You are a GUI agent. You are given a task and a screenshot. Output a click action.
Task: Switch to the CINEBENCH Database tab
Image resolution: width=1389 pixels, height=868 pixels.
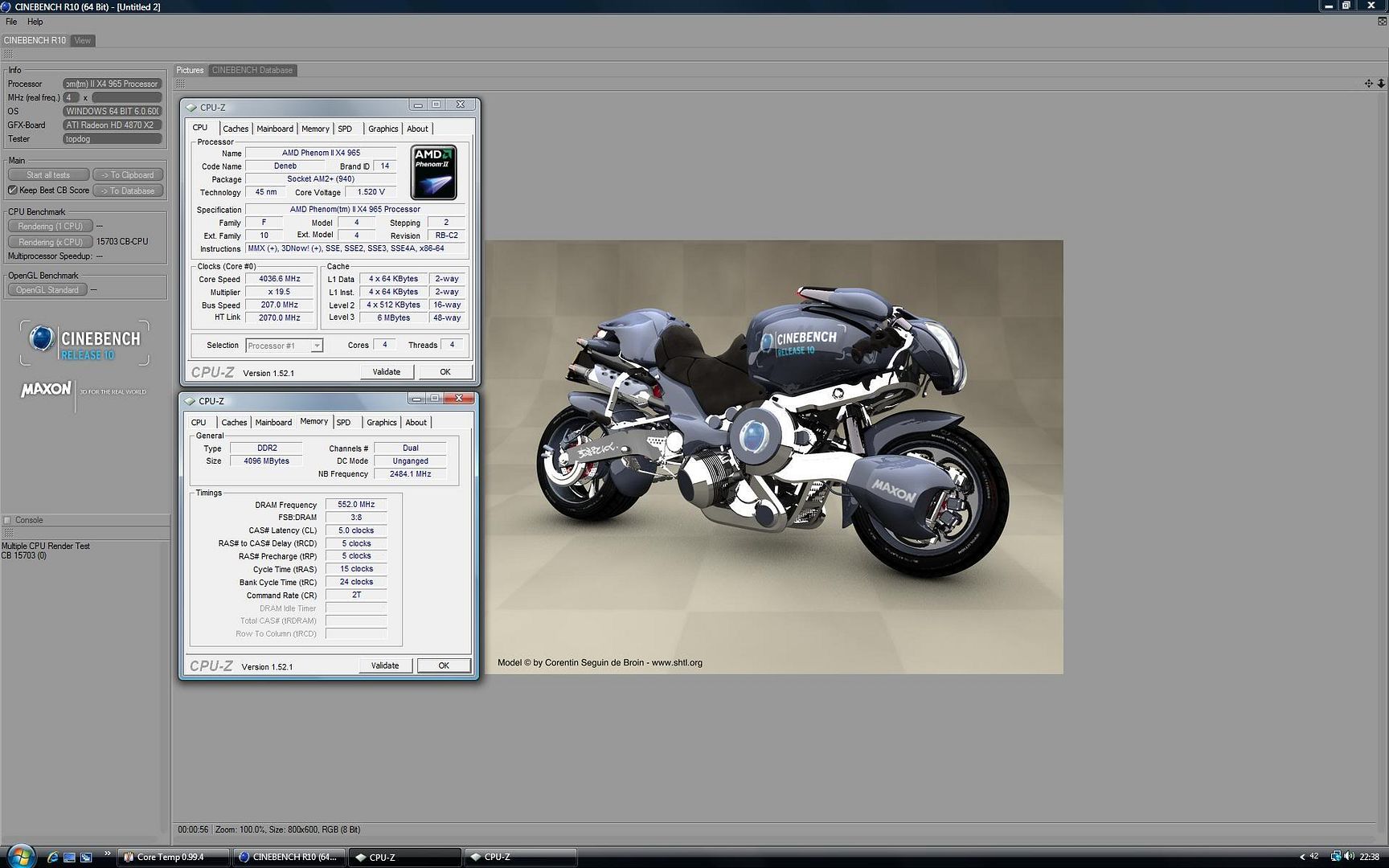coord(252,70)
